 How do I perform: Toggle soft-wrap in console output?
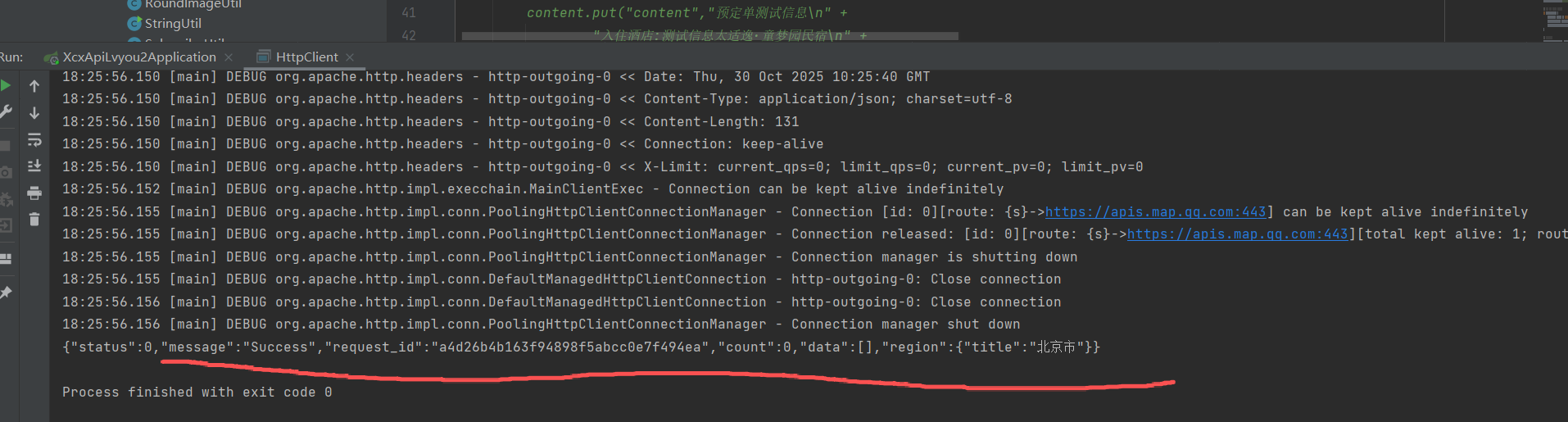(34, 140)
